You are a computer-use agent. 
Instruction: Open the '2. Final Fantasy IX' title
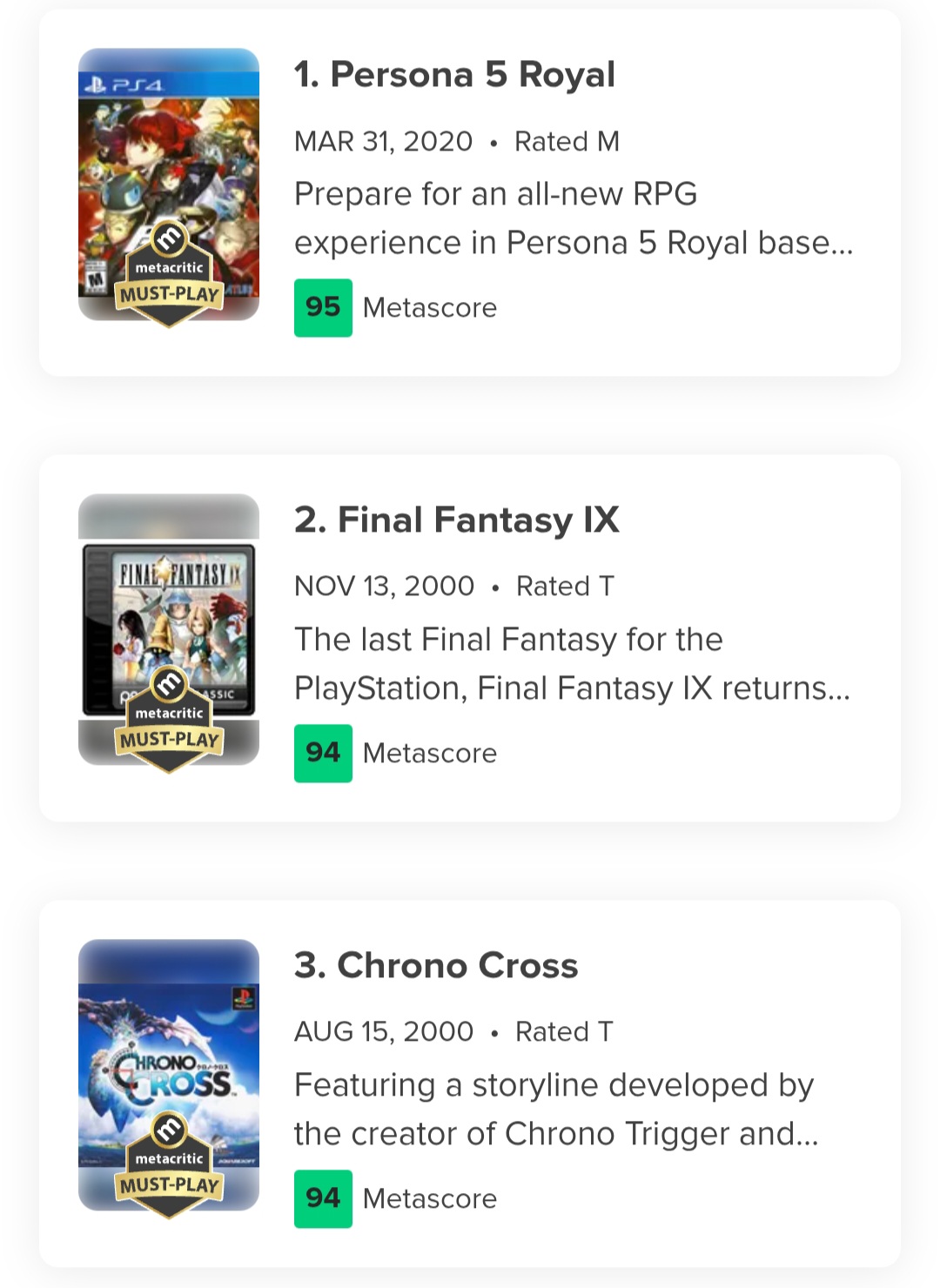[x=456, y=520]
